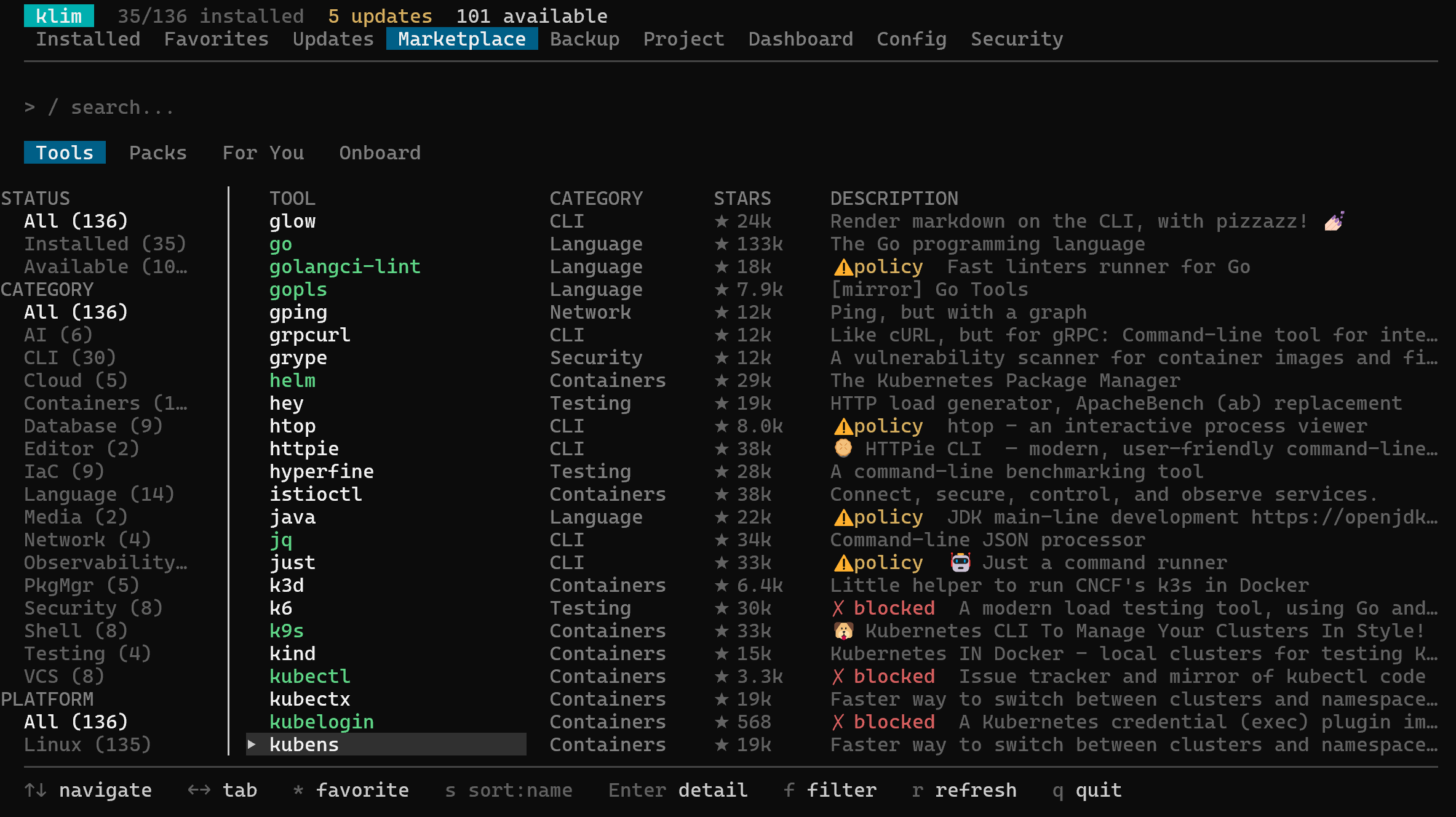Viewport: 1456px width, 817px height.
Task: Select the gopls tool row
Action: [x=842, y=289]
